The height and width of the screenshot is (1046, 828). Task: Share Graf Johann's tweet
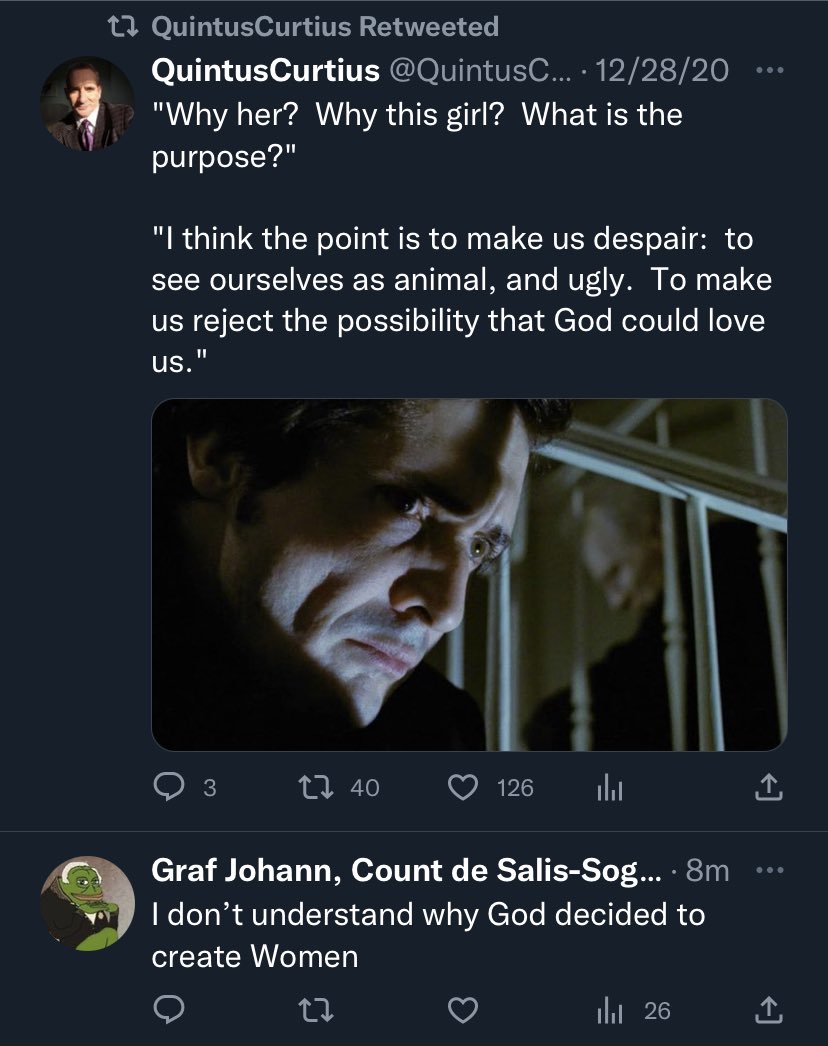tap(769, 1010)
